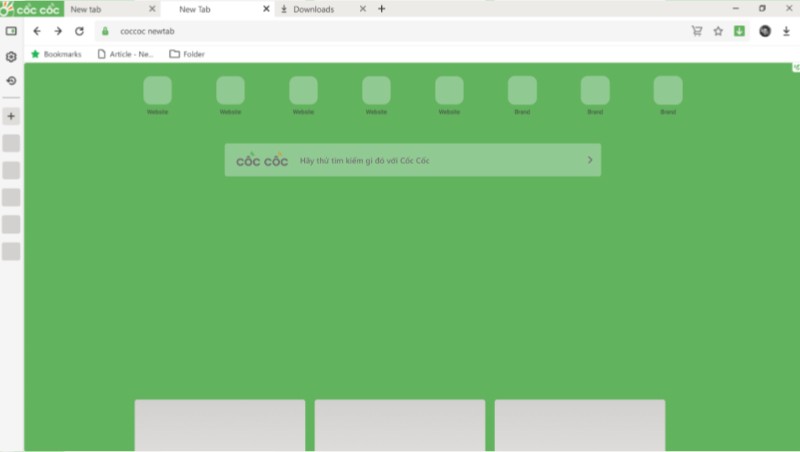The height and width of the screenshot is (452, 800).
Task: Switch to the first New tab
Action: (x=86, y=9)
